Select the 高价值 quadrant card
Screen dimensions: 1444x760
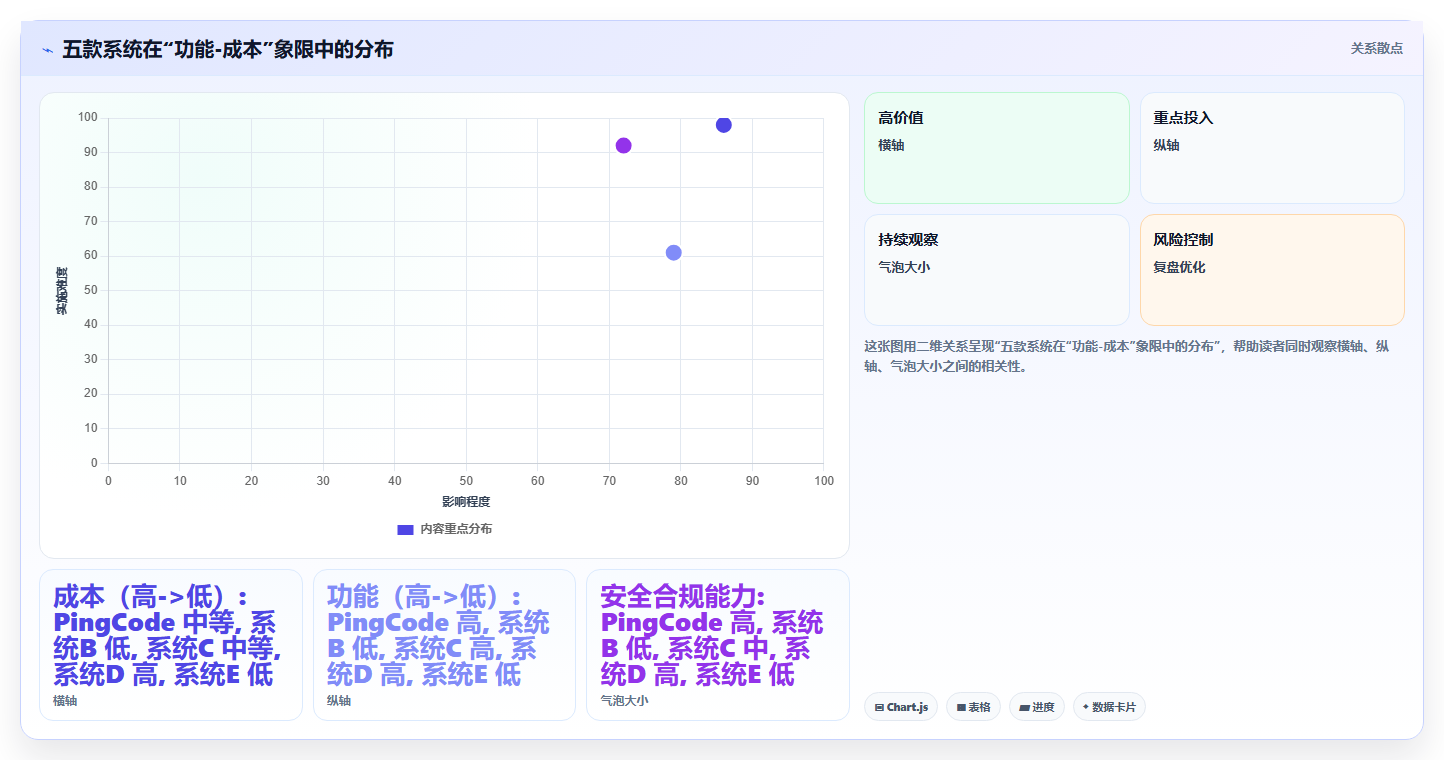[996, 148]
